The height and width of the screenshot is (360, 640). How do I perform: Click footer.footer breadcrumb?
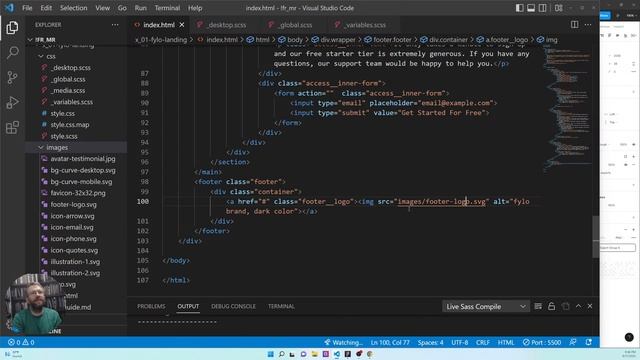click(x=388, y=40)
